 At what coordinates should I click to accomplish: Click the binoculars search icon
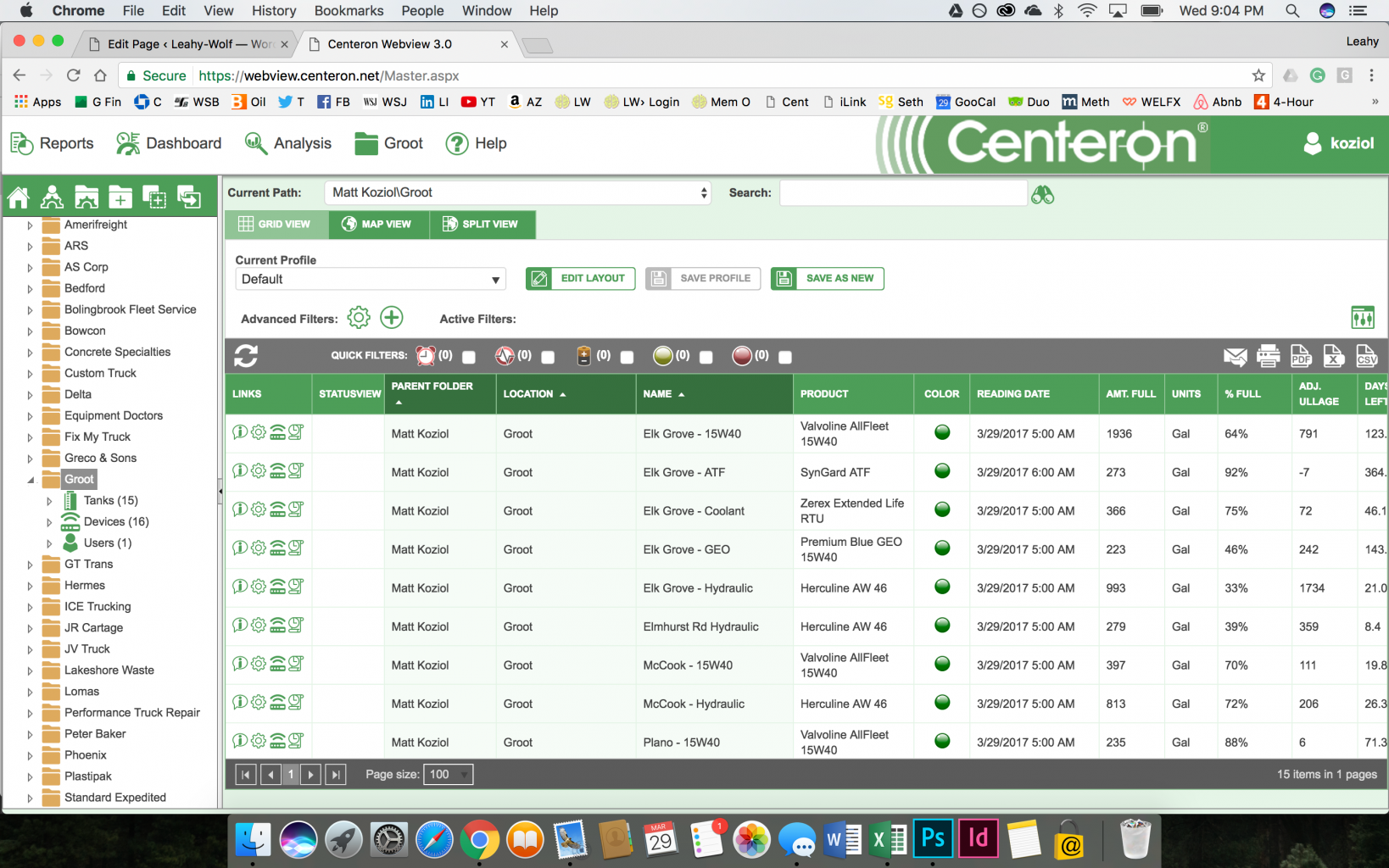click(1042, 195)
